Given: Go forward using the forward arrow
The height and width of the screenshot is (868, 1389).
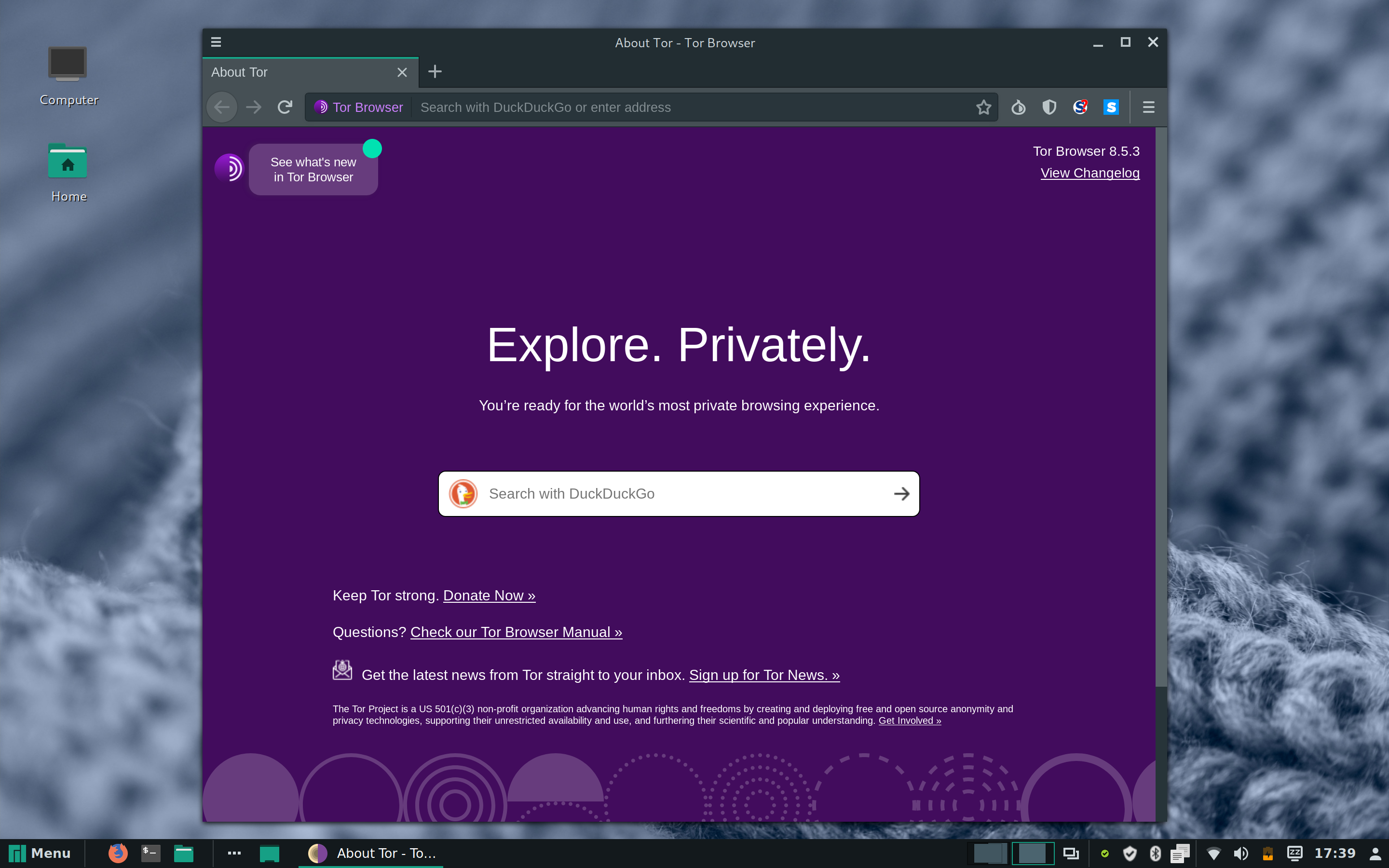Looking at the screenshot, I should tap(254, 108).
